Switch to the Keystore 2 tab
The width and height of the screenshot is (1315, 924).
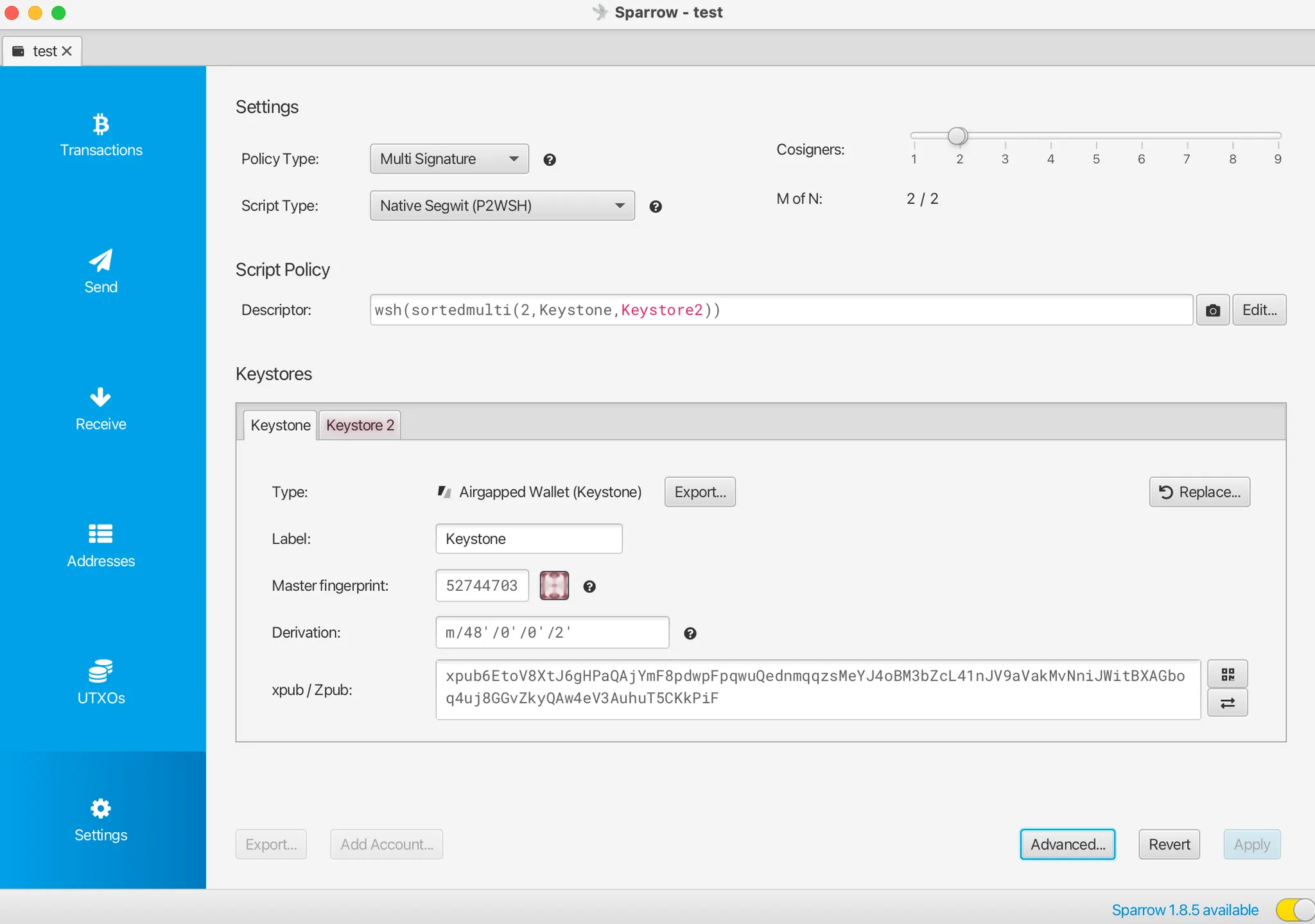[x=360, y=425]
